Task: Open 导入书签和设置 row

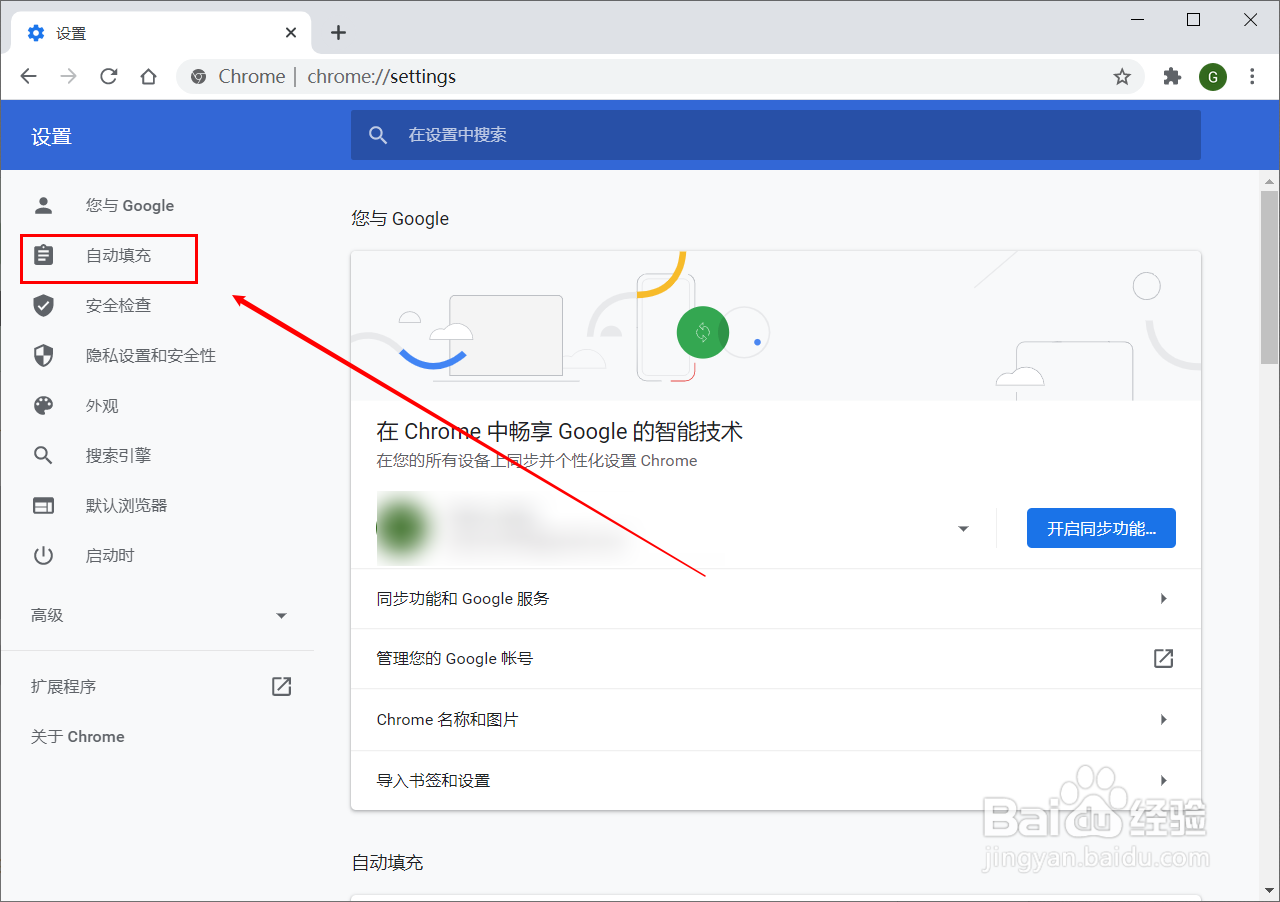Action: coord(776,781)
